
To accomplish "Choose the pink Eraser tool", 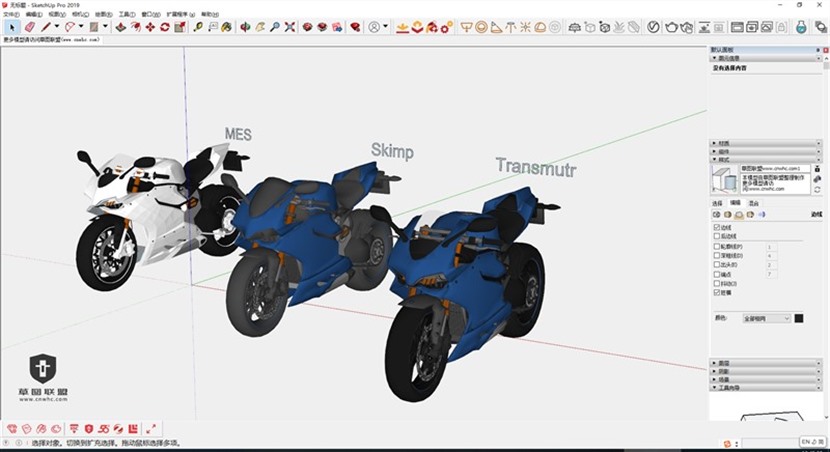I will 30,26.
